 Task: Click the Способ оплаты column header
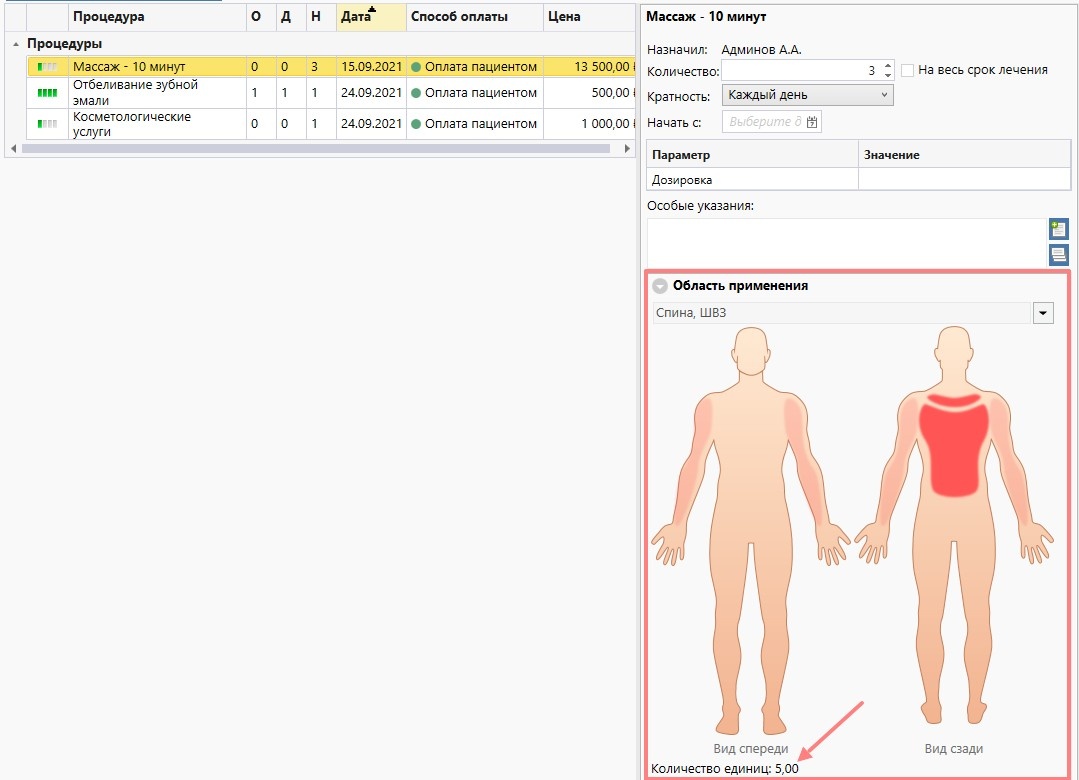click(x=473, y=17)
